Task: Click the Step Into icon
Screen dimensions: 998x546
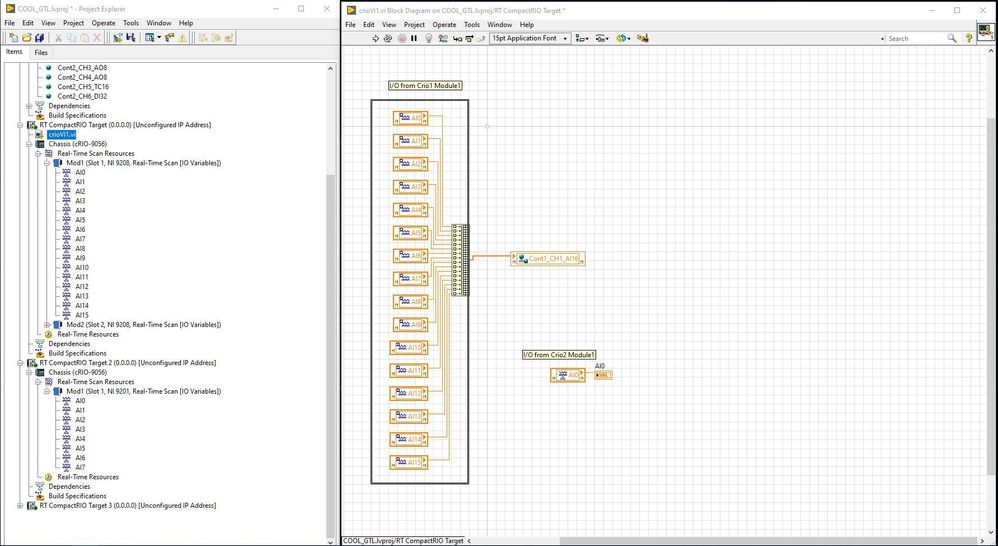Action: 458,38
